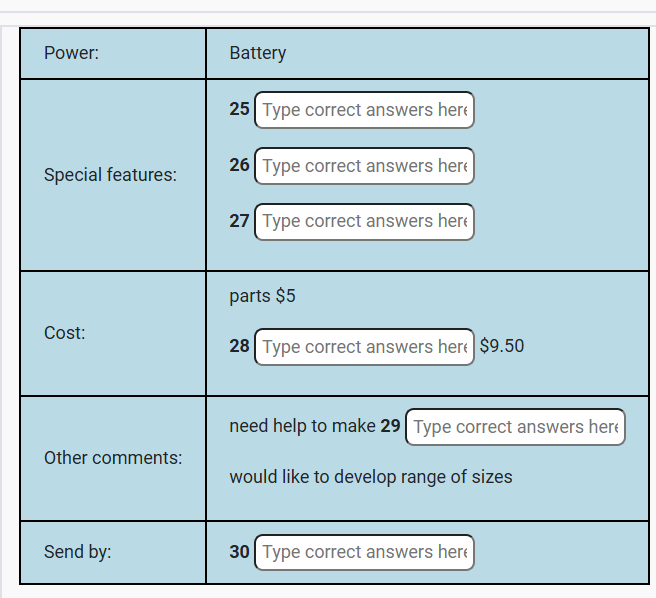Focus the question 29 answer input
656x598 pixels.
point(515,427)
